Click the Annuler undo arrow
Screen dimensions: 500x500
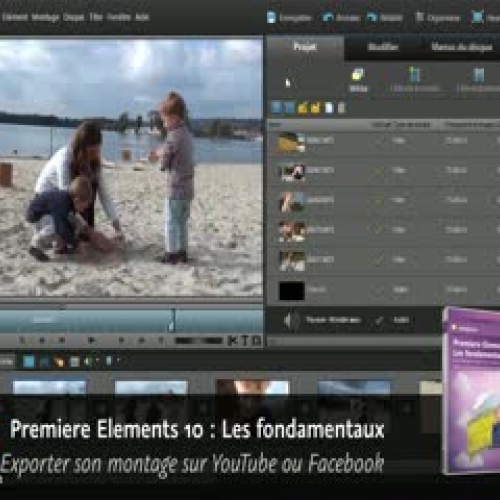328,17
